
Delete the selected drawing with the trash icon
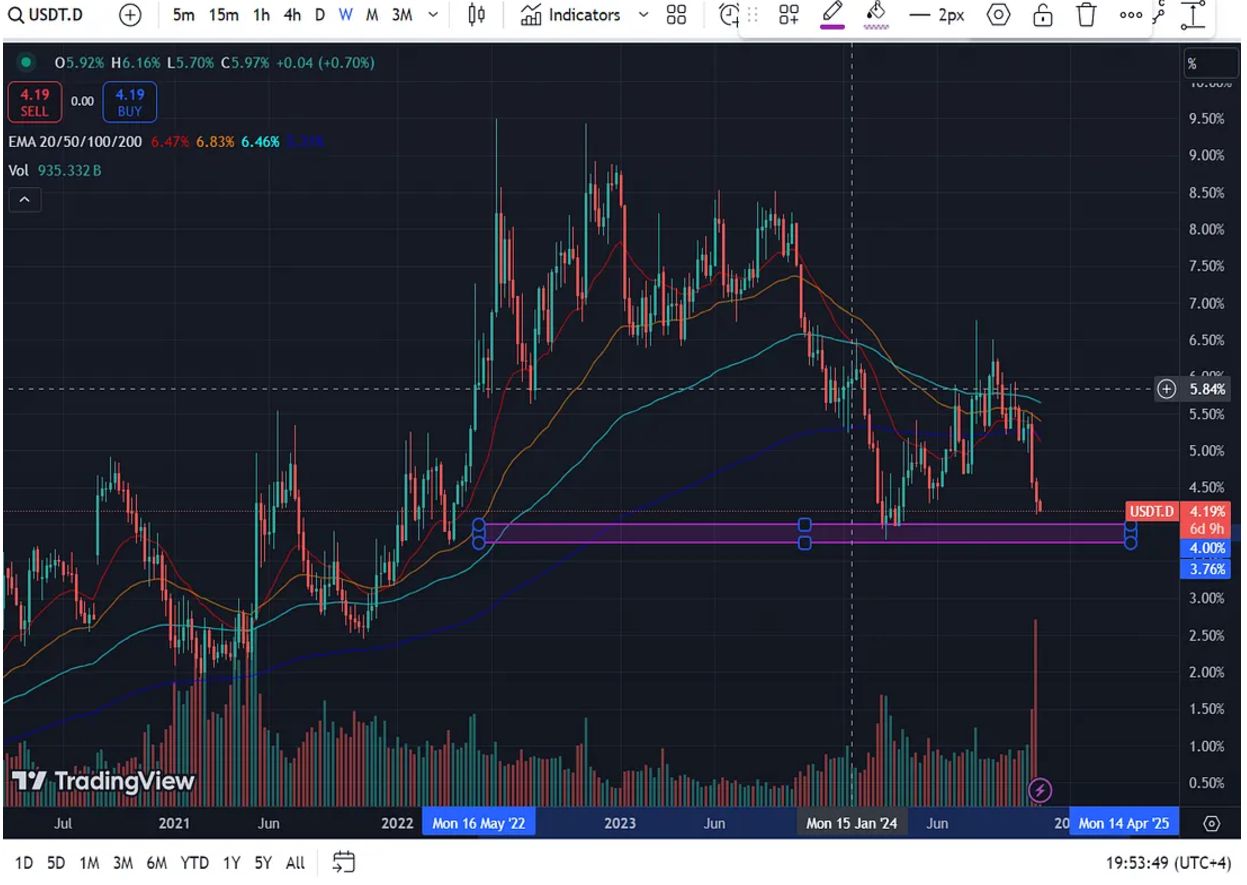click(x=1086, y=15)
